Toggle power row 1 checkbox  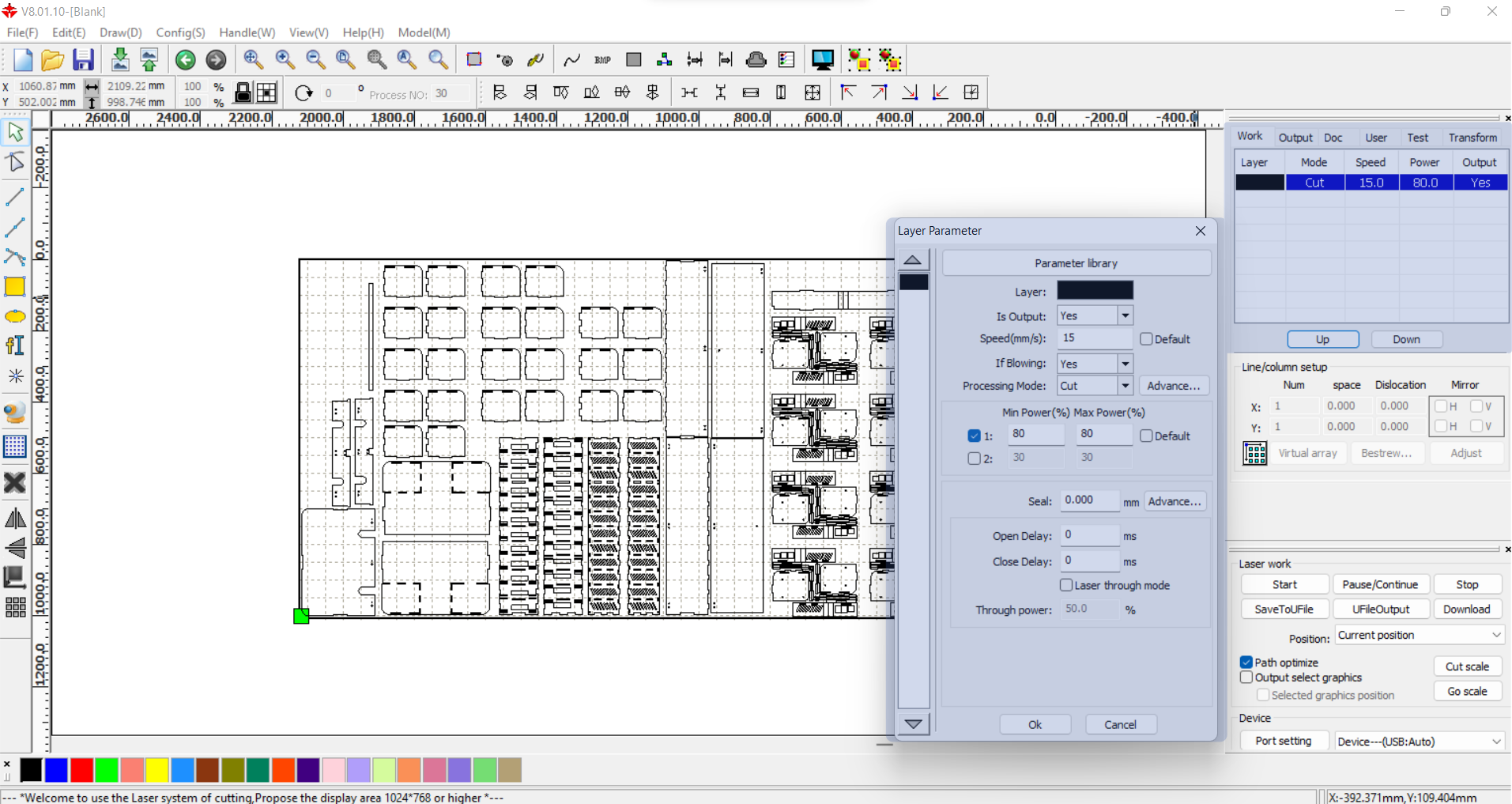click(974, 436)
